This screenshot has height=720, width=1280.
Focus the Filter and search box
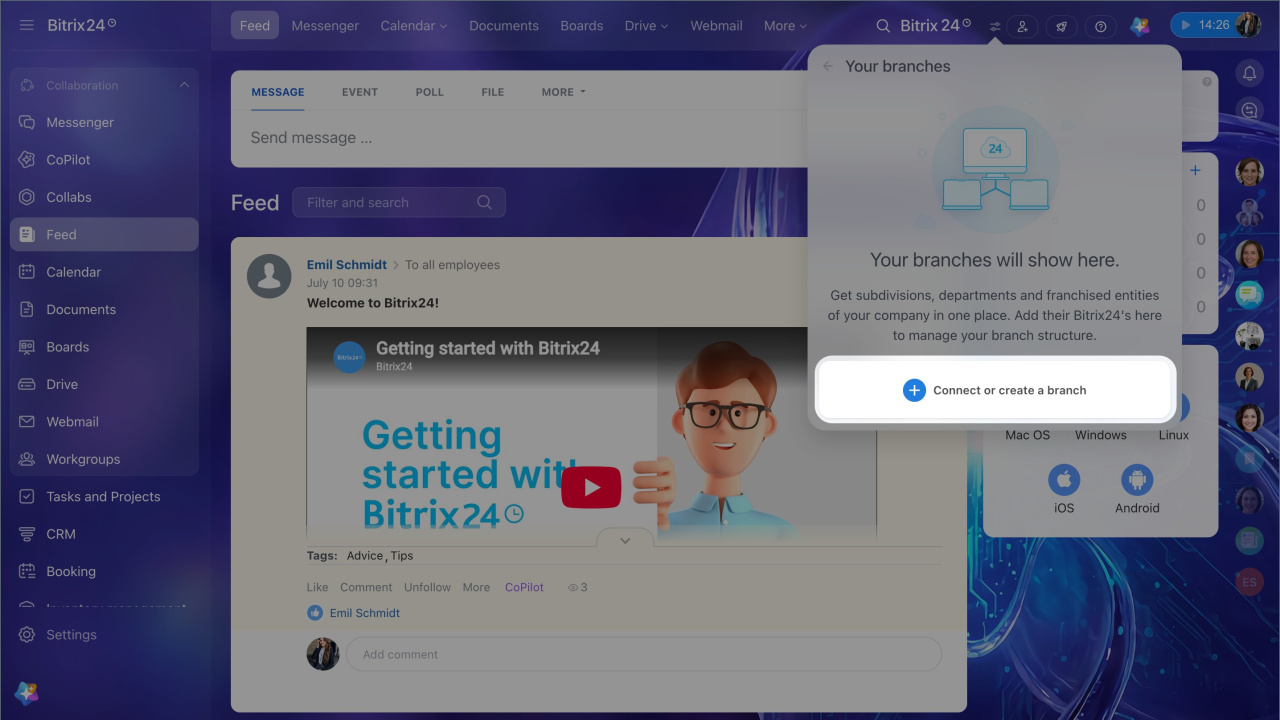point(399,202)
